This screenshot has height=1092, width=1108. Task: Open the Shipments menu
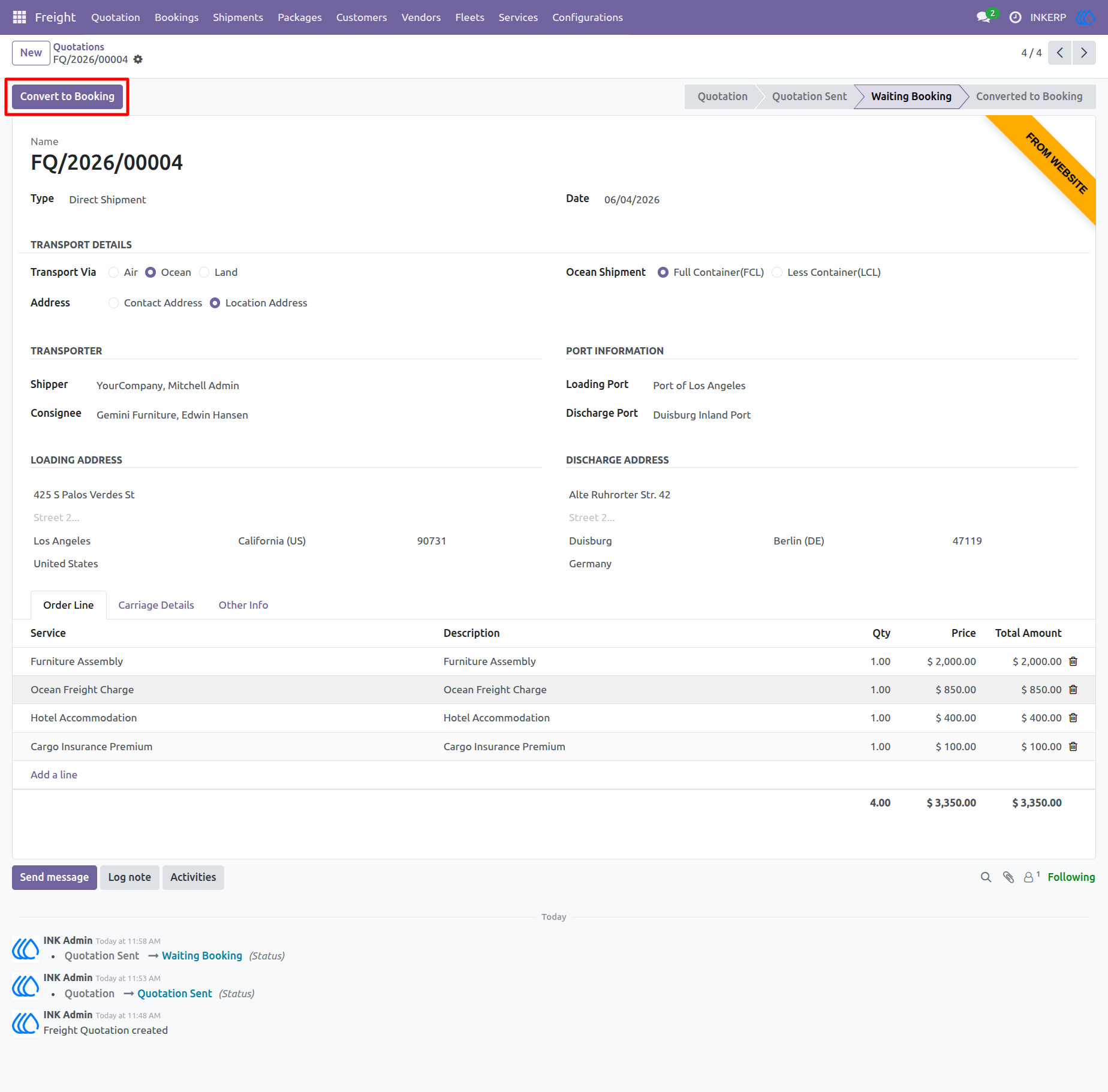[x=238, y=17]
